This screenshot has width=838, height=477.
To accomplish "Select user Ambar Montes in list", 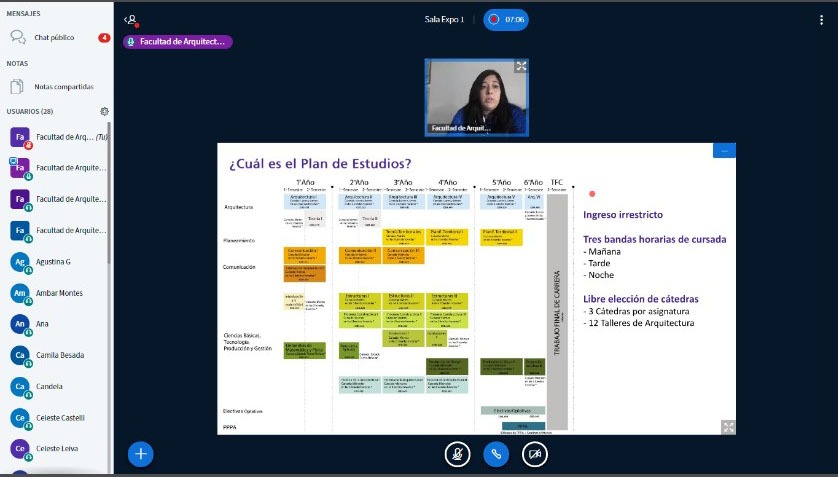I will [x=60, y=293].
